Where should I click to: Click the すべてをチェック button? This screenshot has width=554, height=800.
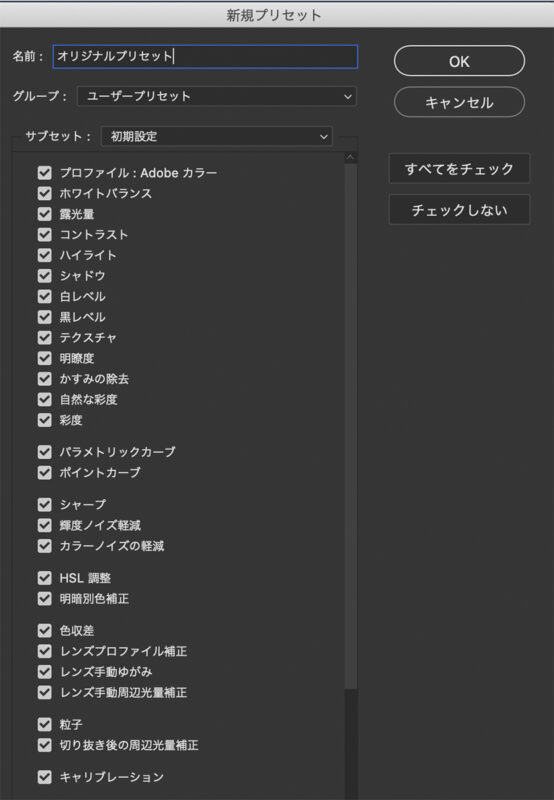(459, 168)
